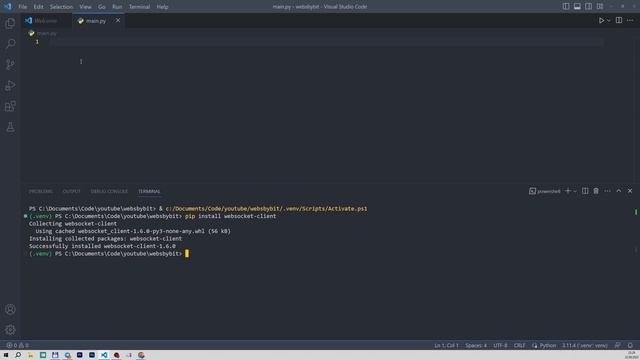Select Python interpreter 3.11.4 venv
Image resolution: width=640 pixels, height=360 pixels.
(585, 345)
